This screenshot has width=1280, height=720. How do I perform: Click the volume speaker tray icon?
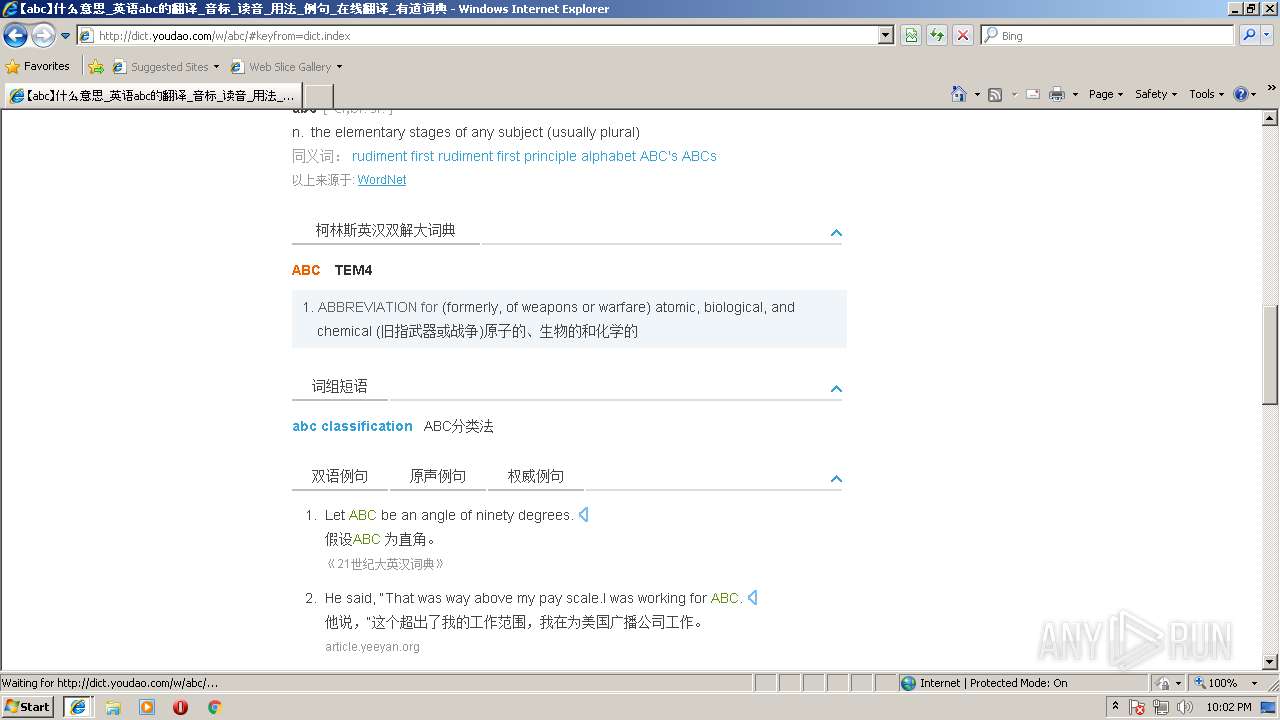point(1184,707)
